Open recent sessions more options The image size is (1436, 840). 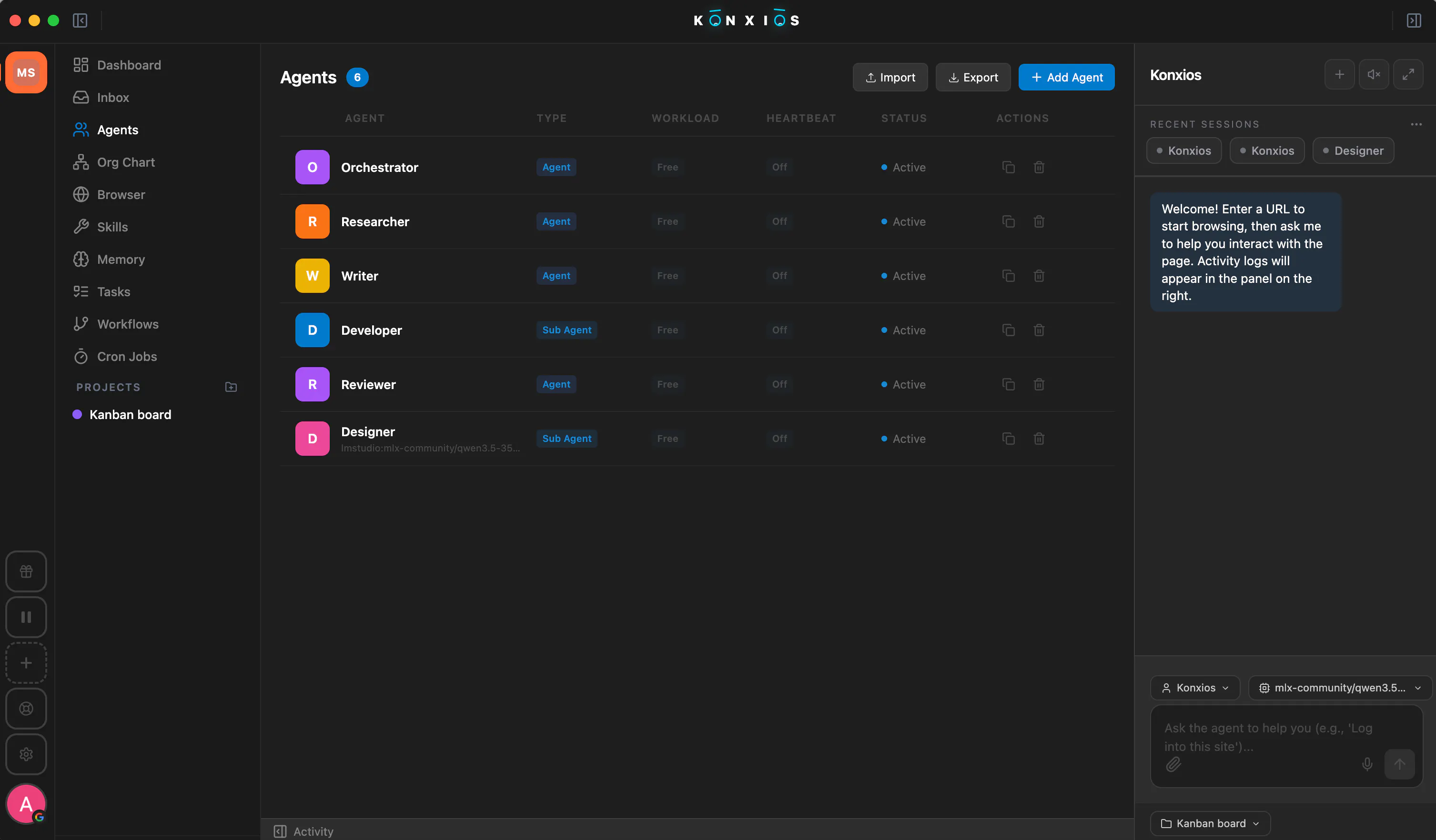[x=1416, y=124]
